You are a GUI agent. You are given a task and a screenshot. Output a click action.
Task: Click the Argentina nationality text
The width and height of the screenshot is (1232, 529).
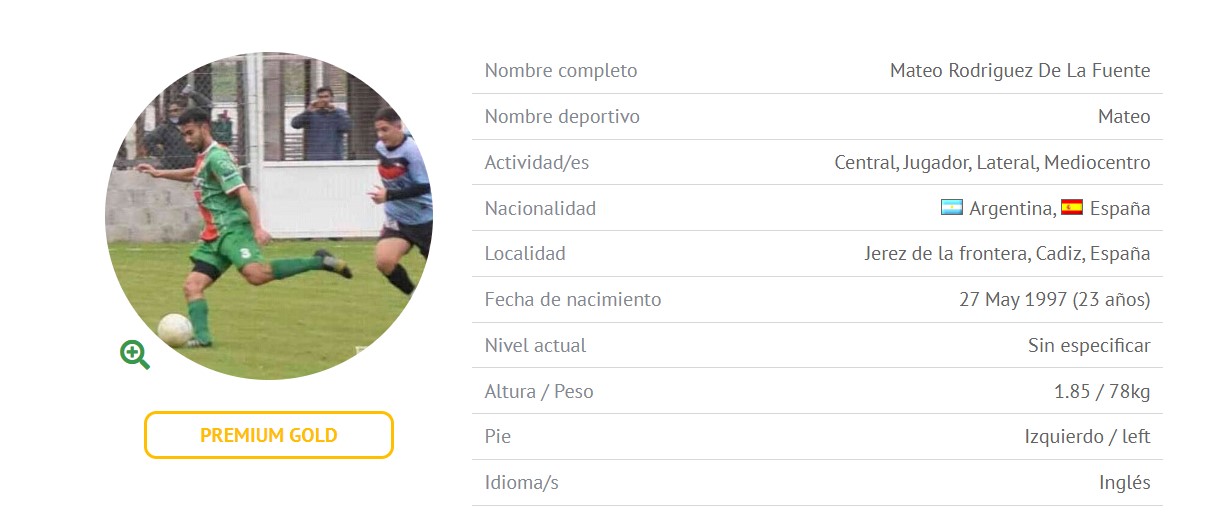point(1010,208)
